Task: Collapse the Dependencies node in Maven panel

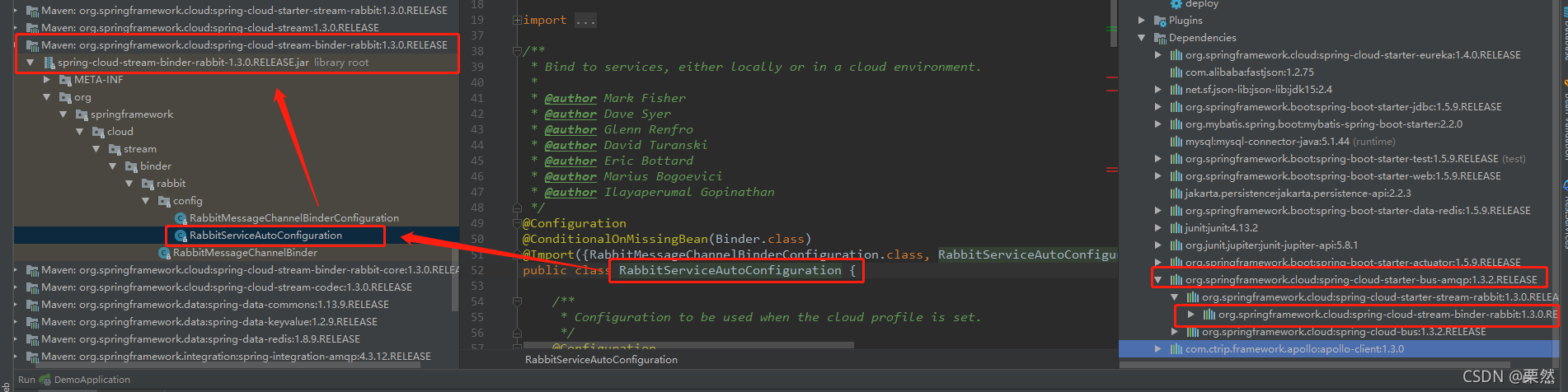Action: [1142, 38]
